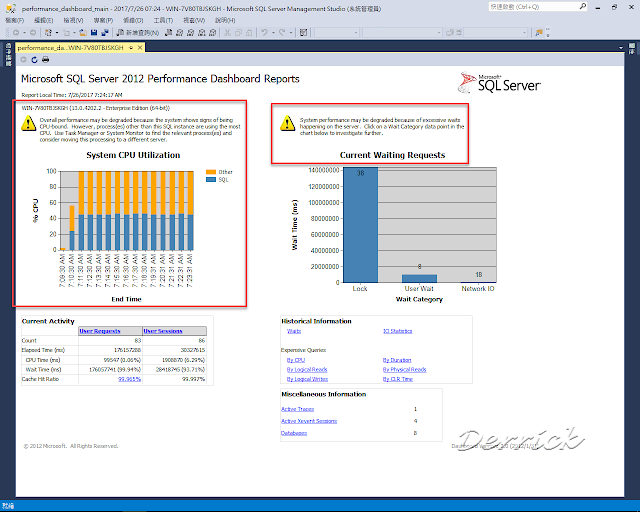
Task: Click into the Quick Launch search field
Action: pos(533,7)
